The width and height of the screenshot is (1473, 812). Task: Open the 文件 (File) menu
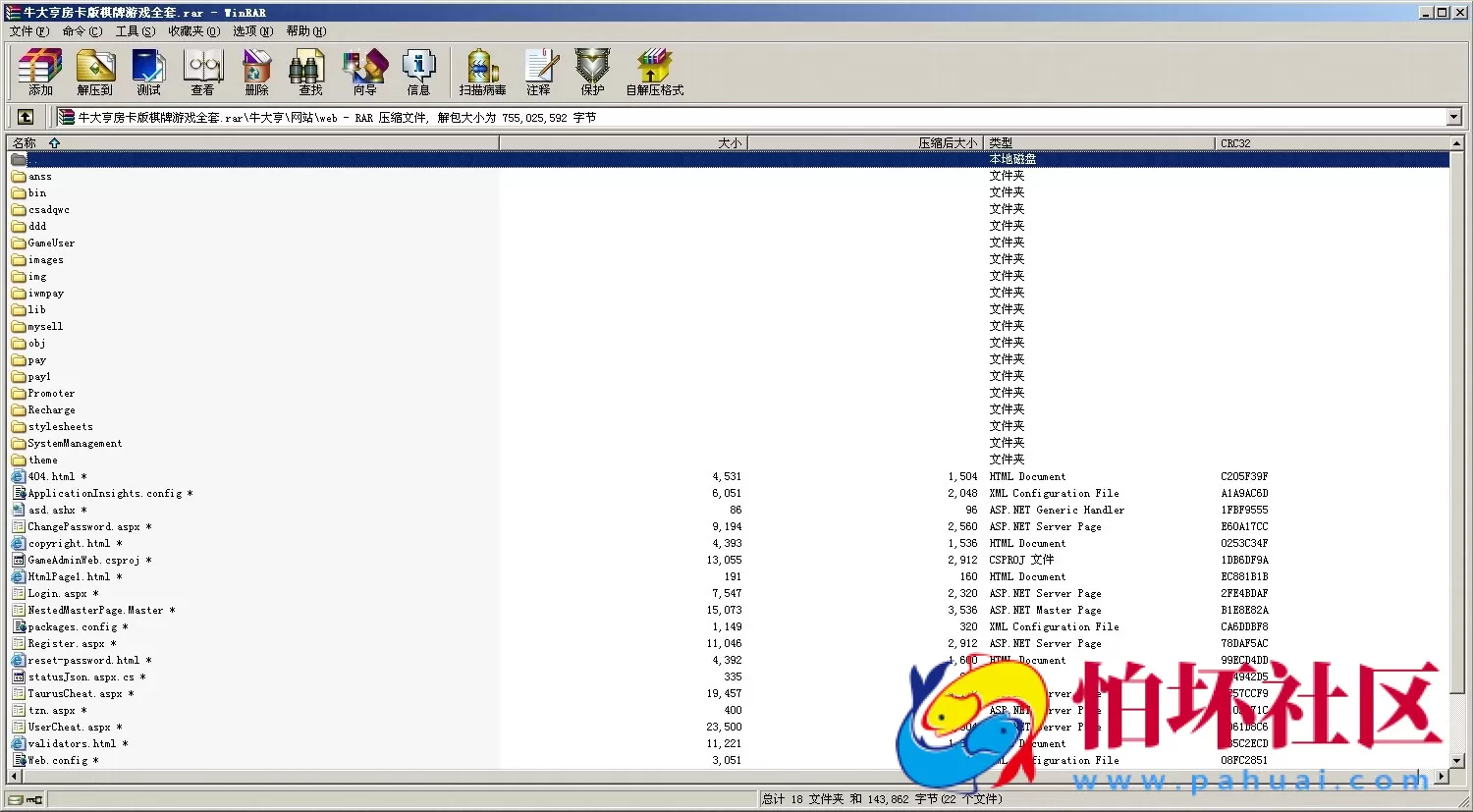coord(28,31)
